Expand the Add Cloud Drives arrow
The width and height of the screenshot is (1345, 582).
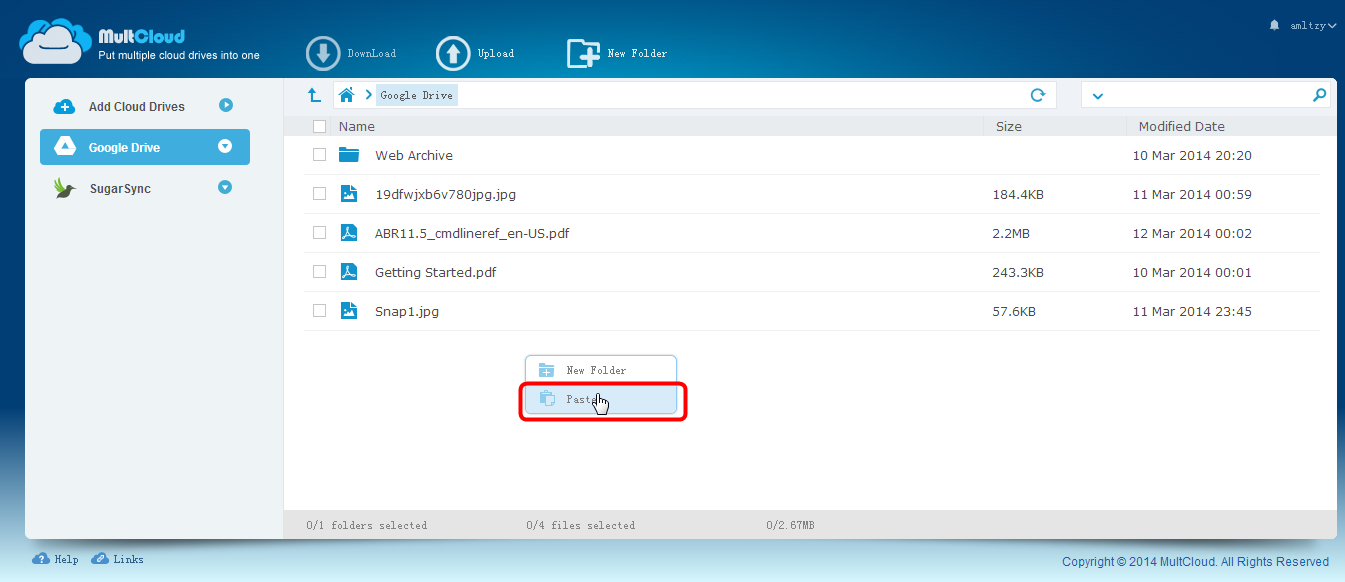225,105
